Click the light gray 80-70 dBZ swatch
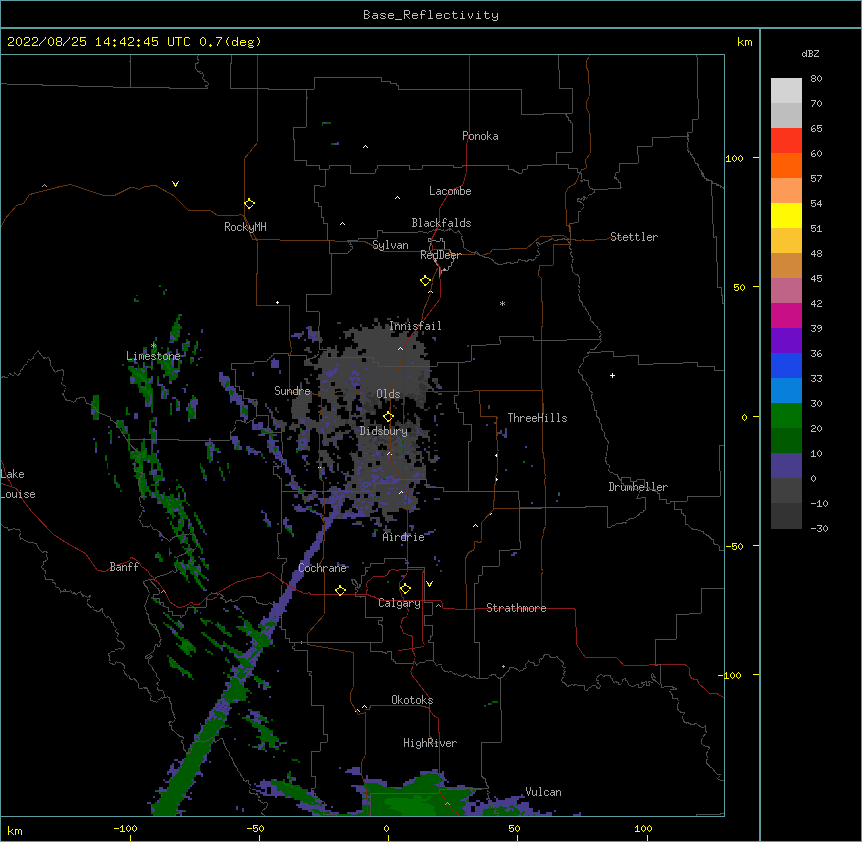 pos(786,91)
